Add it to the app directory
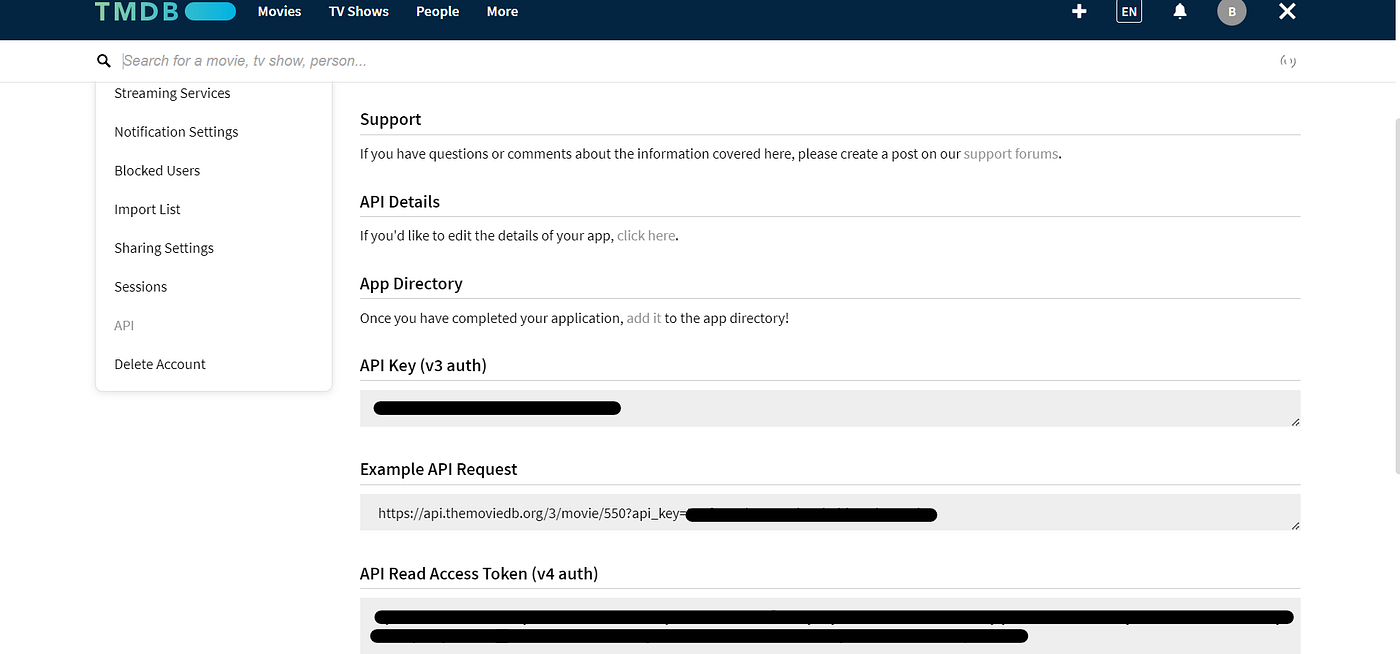Viewport: 1400px width, 654px height. 643,317
